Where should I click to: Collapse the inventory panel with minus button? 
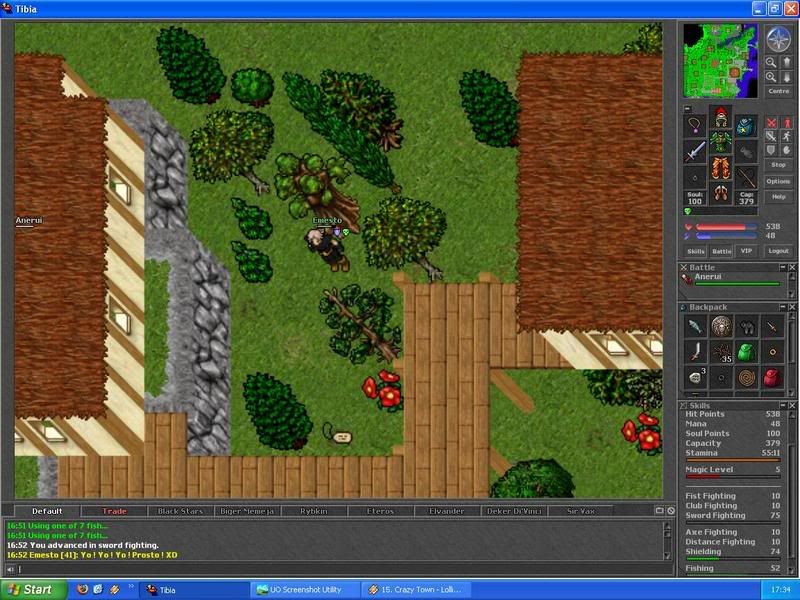687,109
